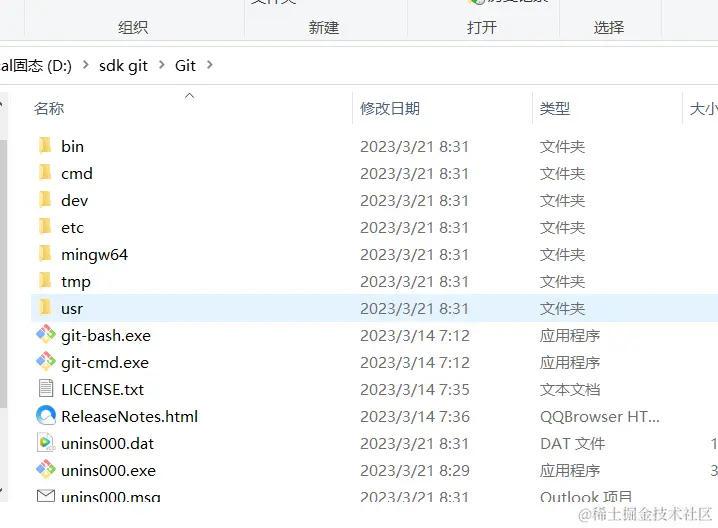Select the bin folder name
Image resolution: width=718 pixels, height=528 pixels.
coord(72,147)
